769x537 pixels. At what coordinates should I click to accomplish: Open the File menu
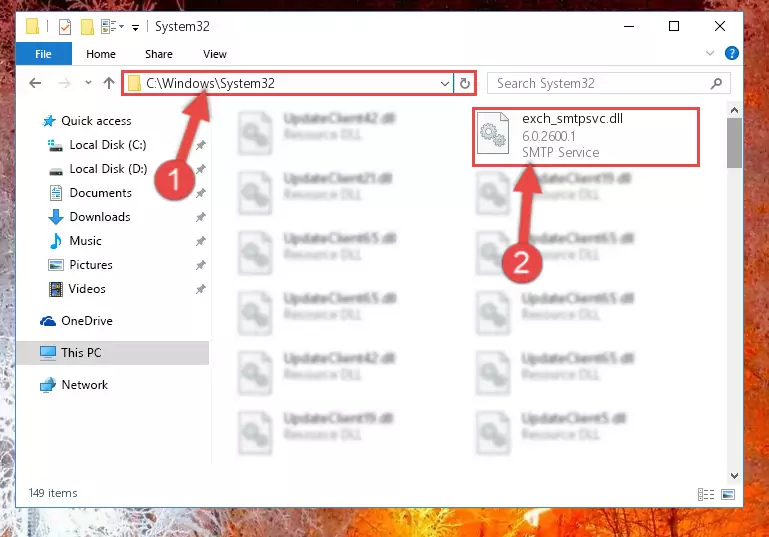tap(44, 54)
